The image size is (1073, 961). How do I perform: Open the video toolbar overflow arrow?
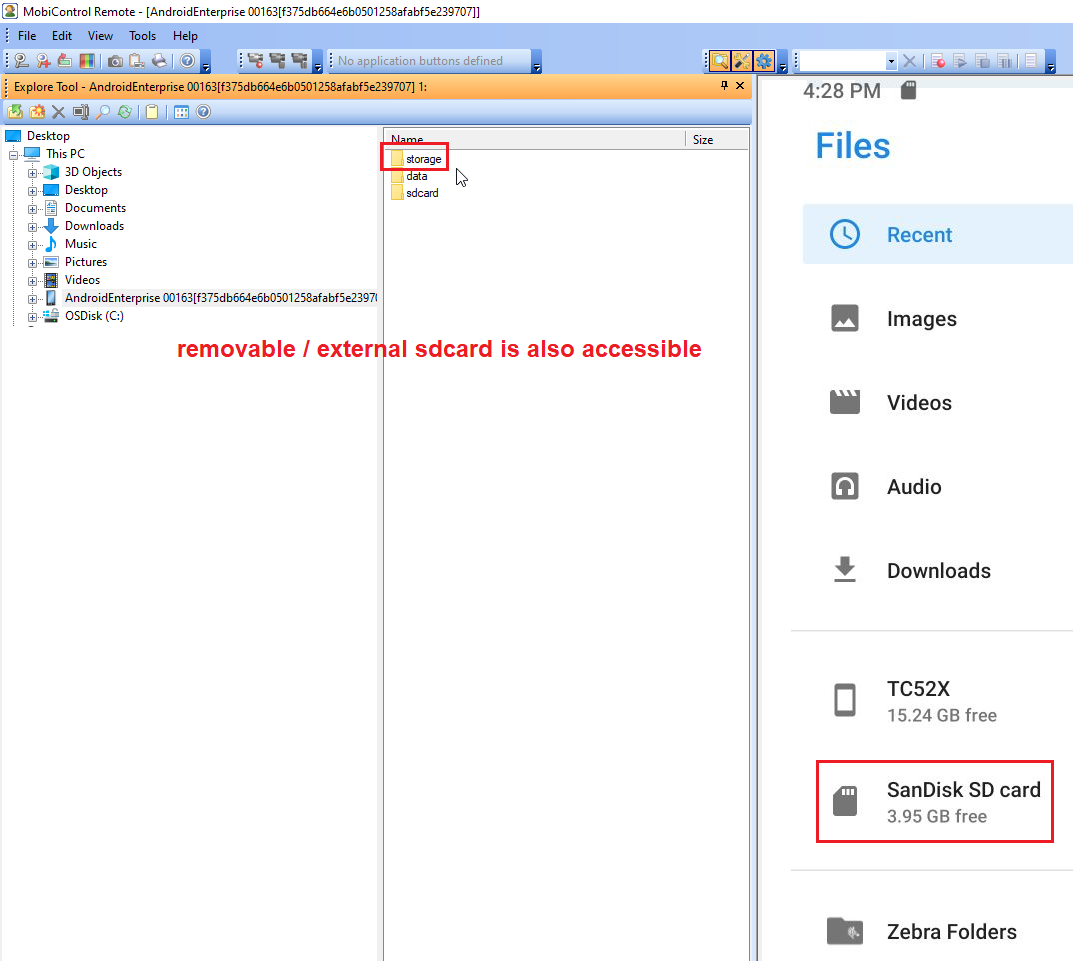[x=318, y=62]
